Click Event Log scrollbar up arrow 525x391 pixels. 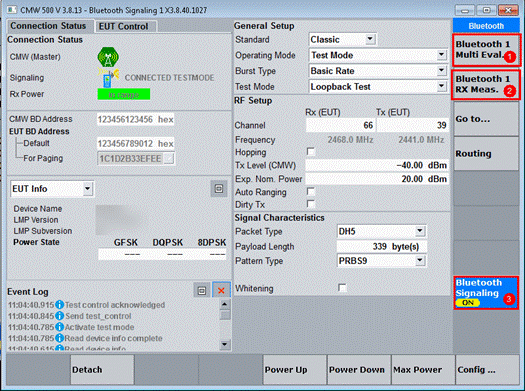pos(225,304)
